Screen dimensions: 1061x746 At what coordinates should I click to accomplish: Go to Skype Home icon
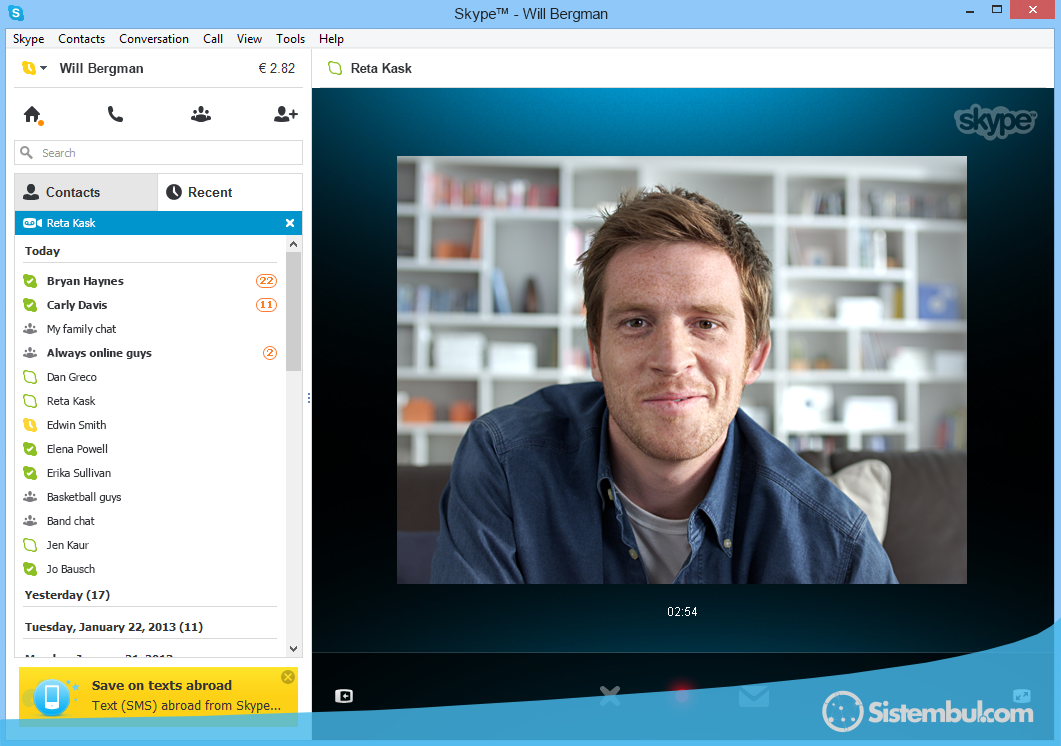pyautogui.click(x=32, y=114)
